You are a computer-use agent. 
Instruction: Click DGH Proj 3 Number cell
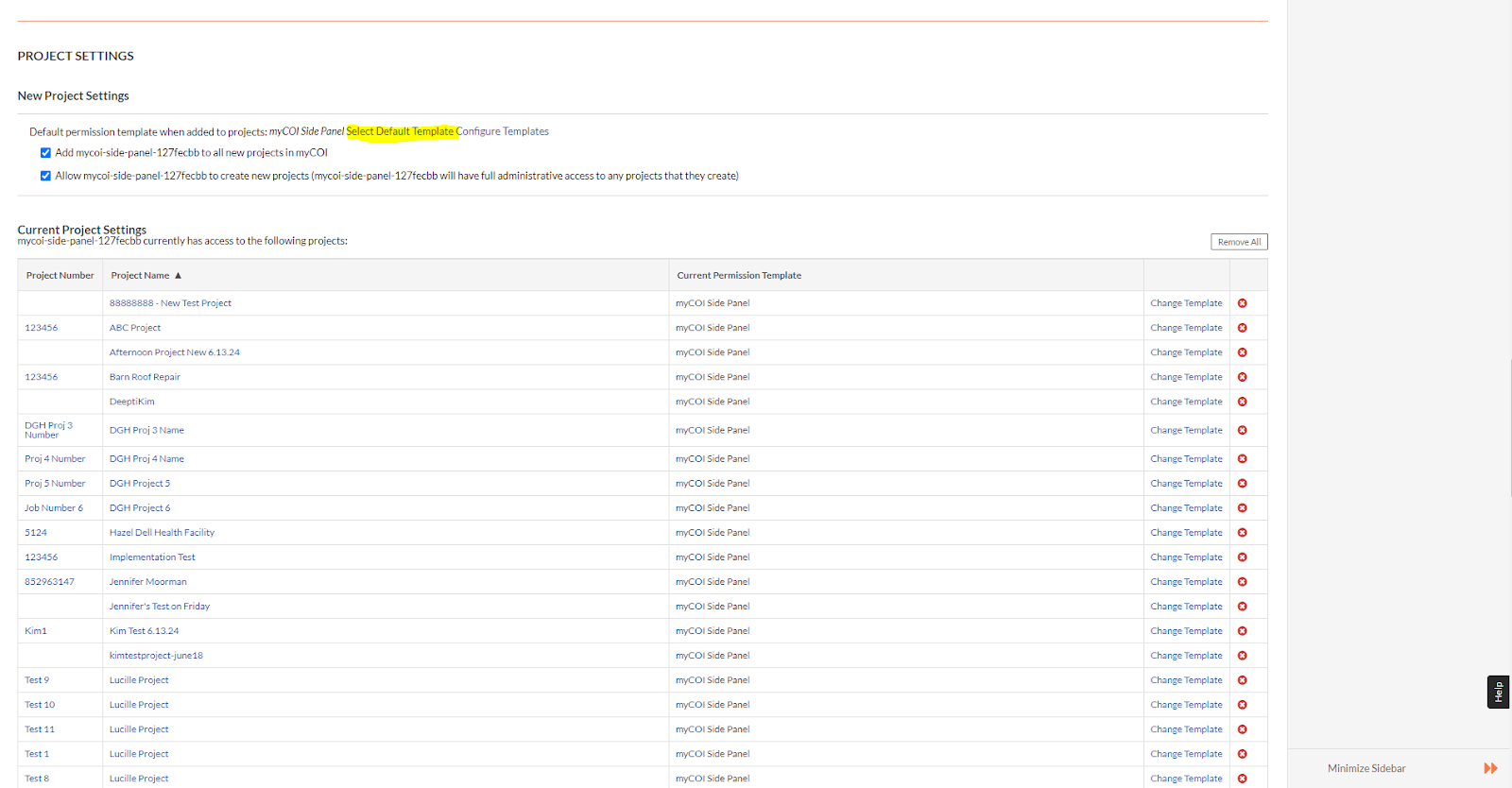48,430
